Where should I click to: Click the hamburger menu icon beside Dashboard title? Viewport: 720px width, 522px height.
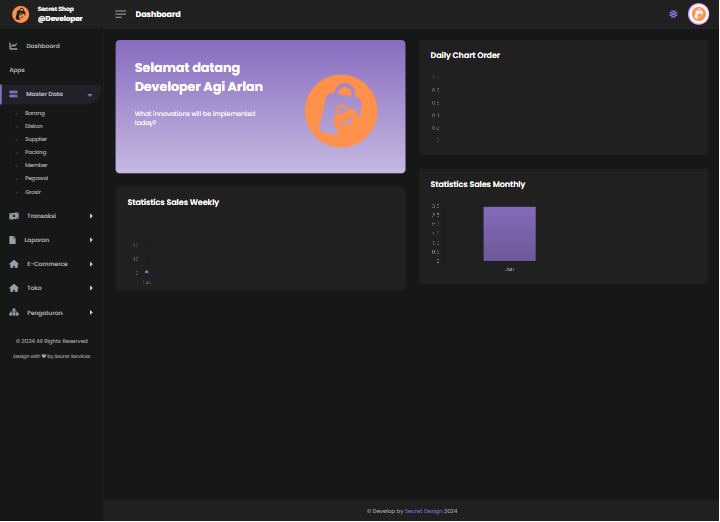121,14
